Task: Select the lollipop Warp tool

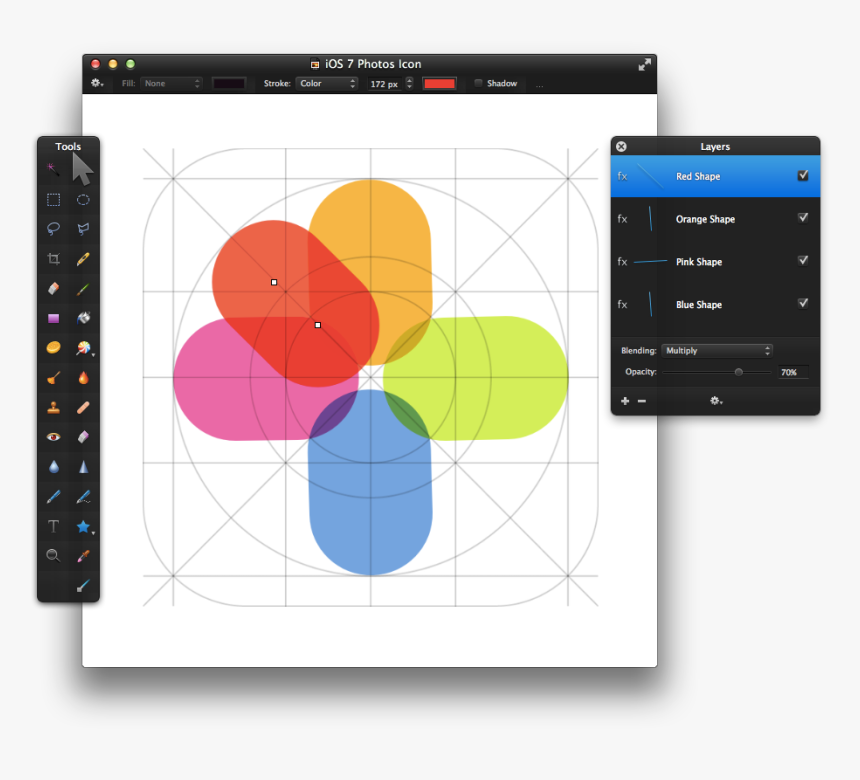Action: 83,348
